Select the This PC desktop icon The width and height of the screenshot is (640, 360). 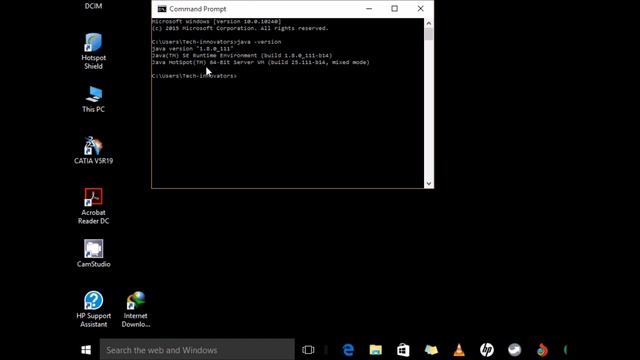click(x=93, y=99)
